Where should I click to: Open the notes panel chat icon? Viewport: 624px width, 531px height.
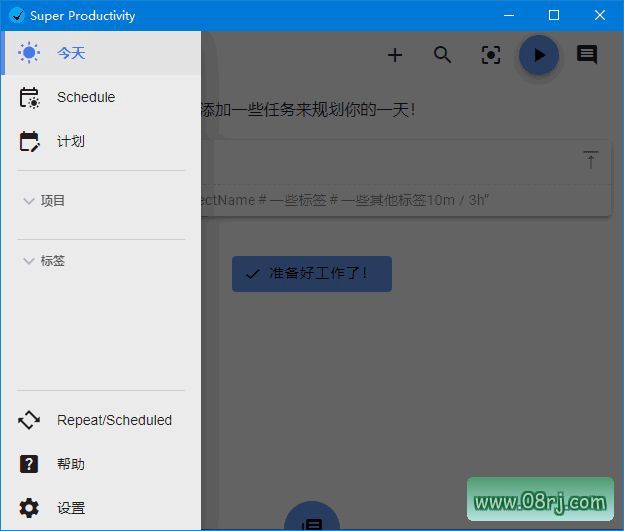[x=587, y=55]
